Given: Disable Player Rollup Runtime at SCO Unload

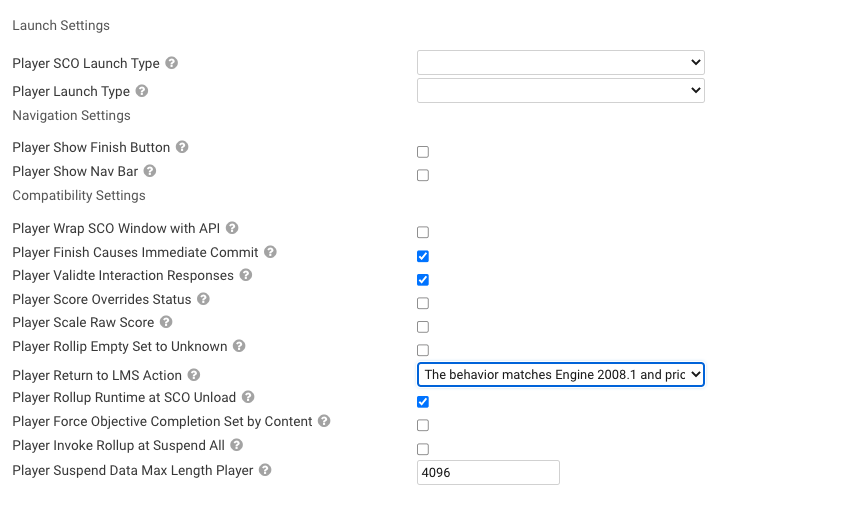Looking at the screenshot, I should coord(423,402).
